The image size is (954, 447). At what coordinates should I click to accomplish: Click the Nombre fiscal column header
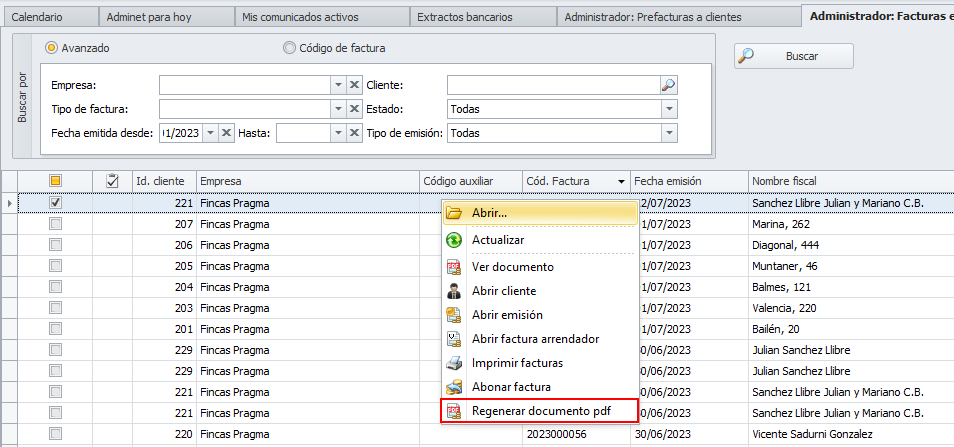click(x=851, y=181)
